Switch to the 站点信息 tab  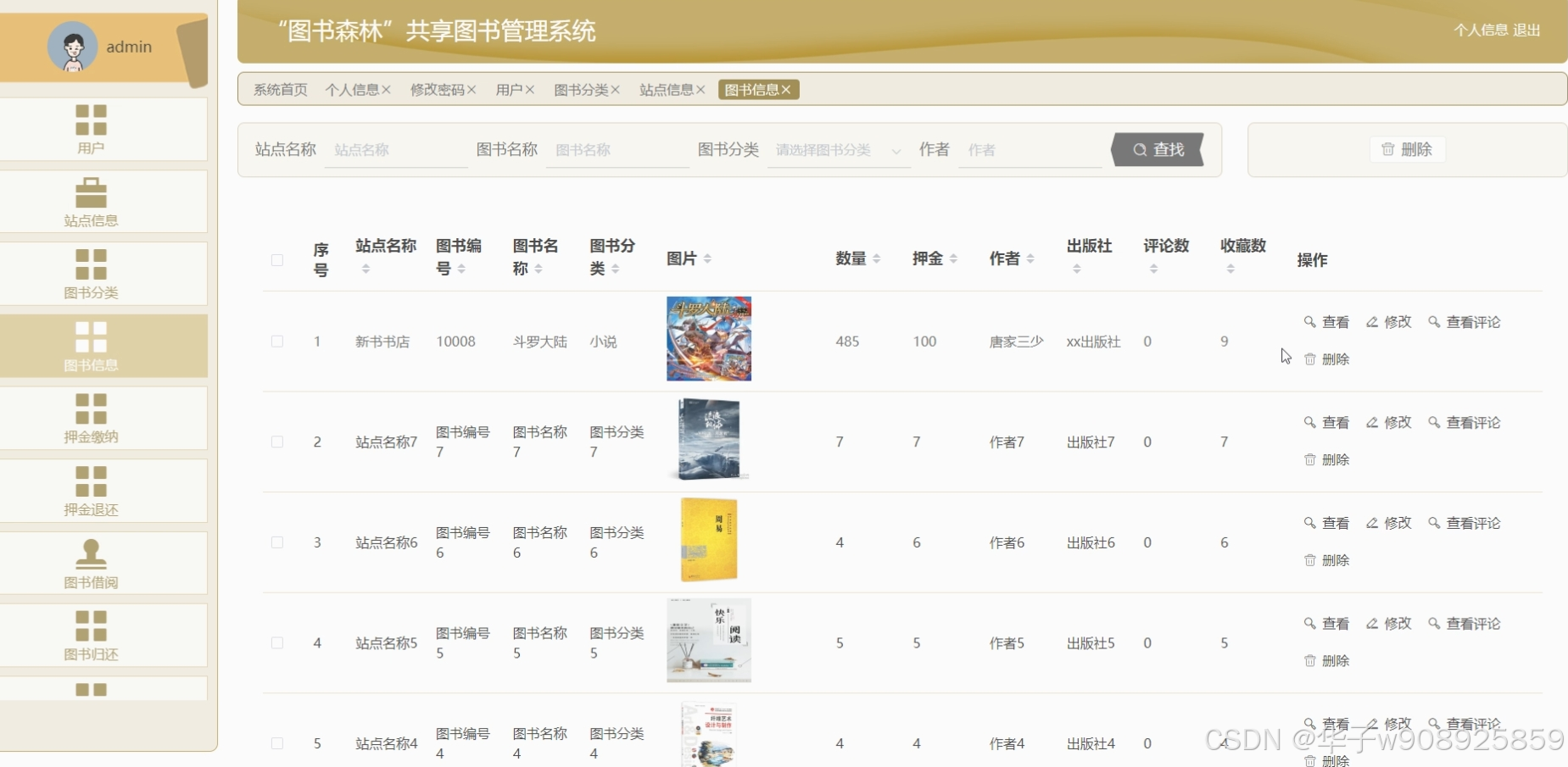[x=666, y=90]
